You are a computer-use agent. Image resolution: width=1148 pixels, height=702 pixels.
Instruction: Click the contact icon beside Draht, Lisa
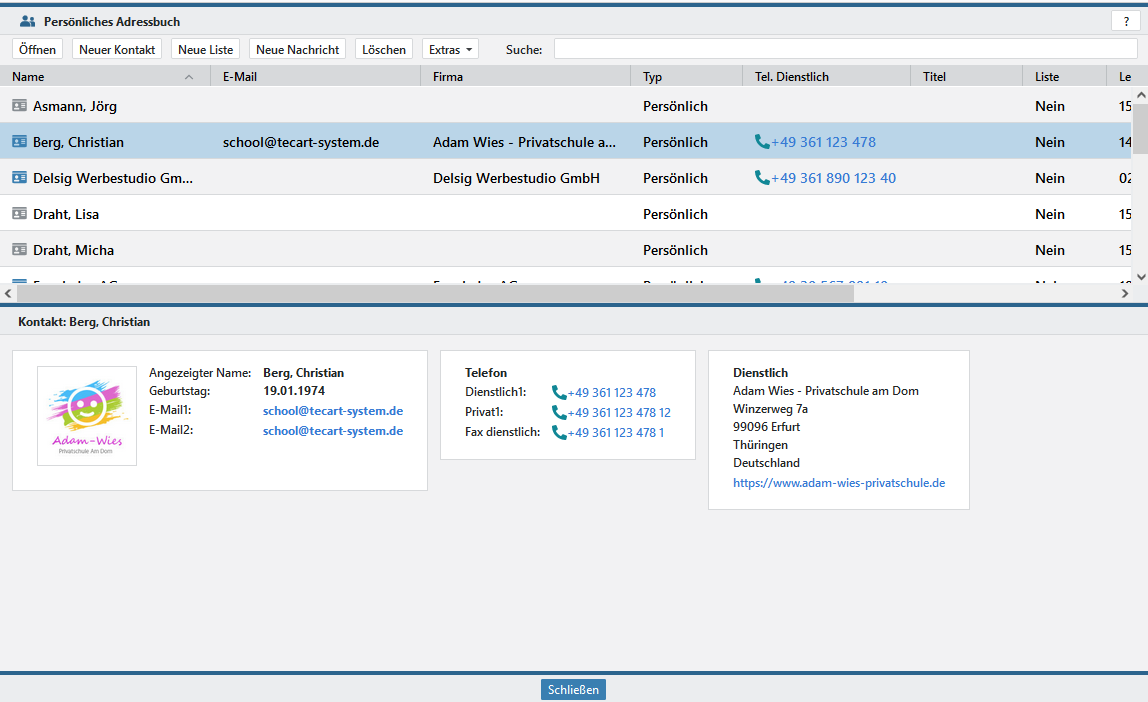(x=20, y=214)
